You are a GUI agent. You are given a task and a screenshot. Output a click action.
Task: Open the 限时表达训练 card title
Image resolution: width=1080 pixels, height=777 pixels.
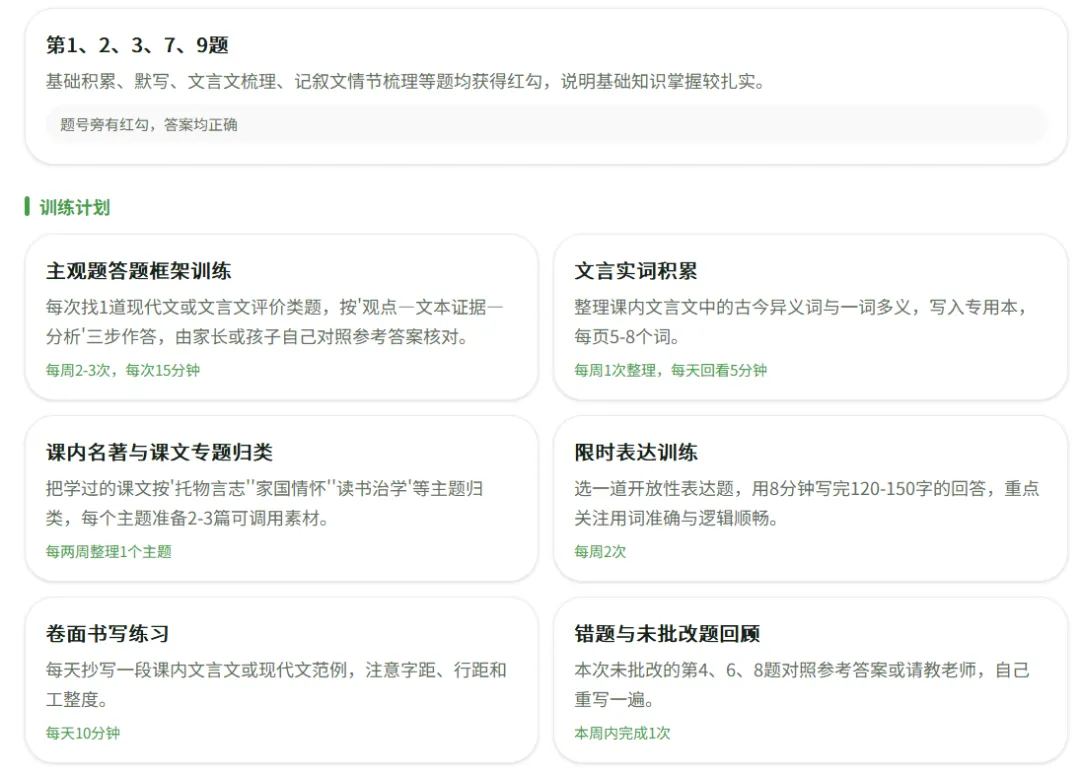pos(636,452)
